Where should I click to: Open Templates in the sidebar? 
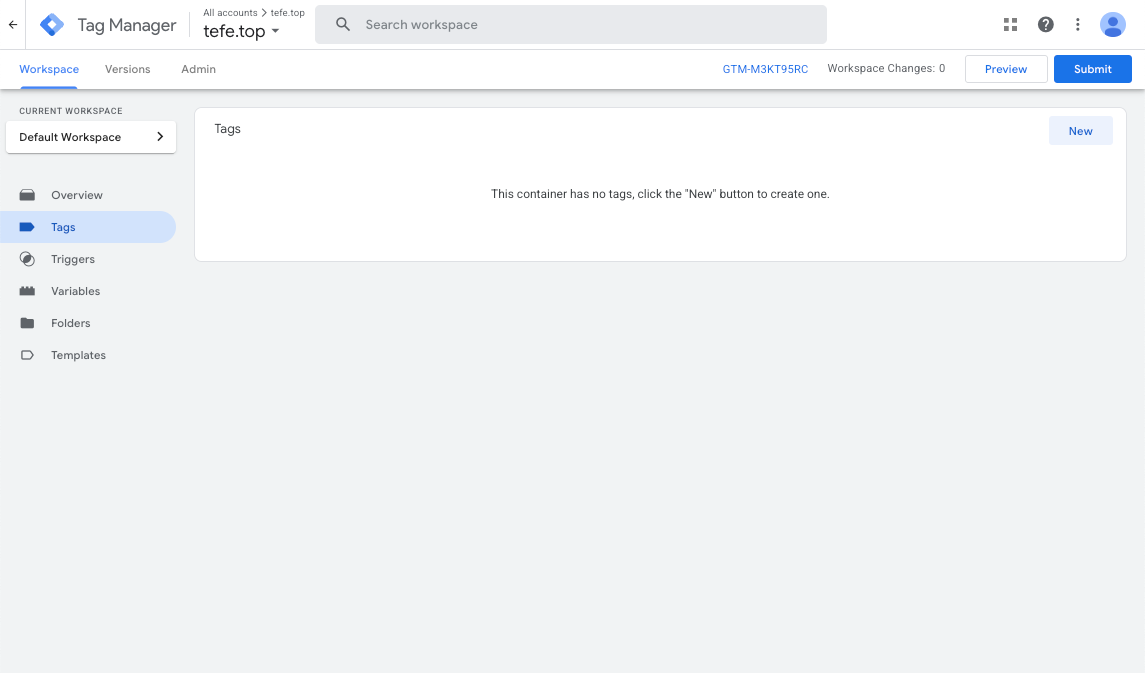coord(78,355)
